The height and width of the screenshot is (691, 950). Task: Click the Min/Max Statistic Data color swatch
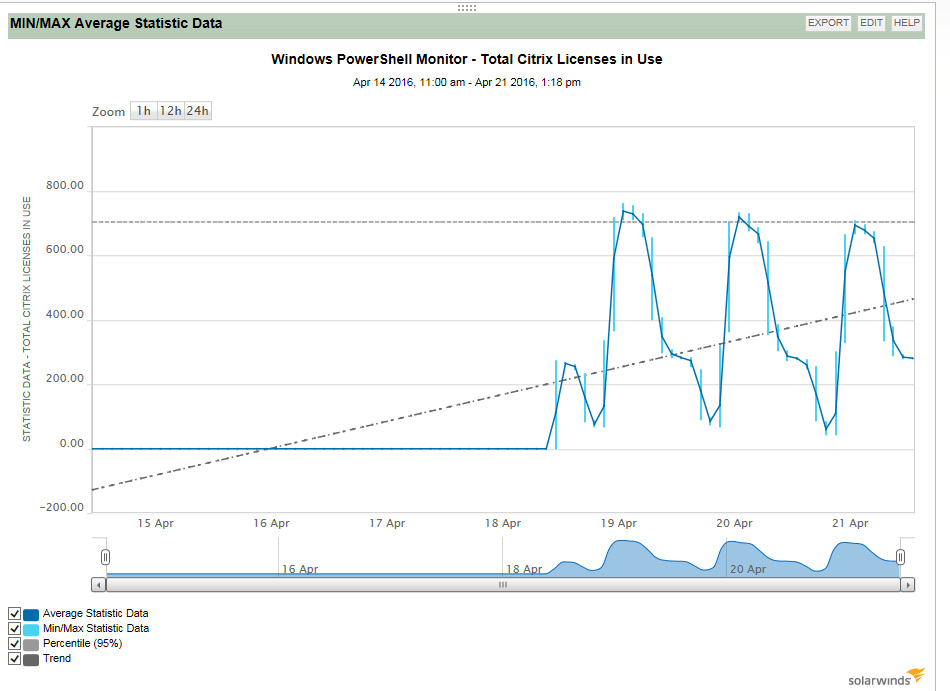(x=31, y=629)
